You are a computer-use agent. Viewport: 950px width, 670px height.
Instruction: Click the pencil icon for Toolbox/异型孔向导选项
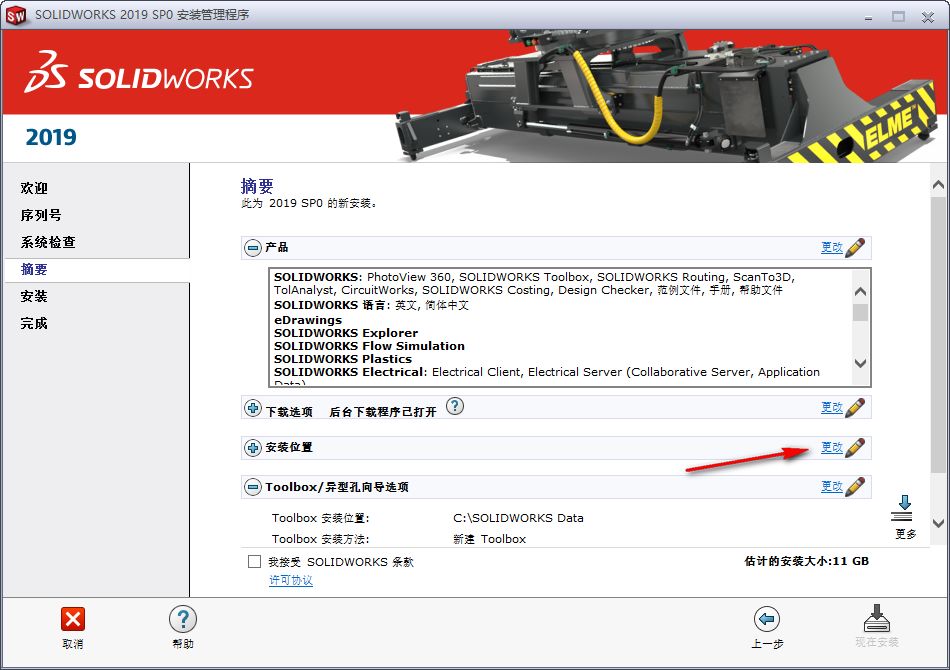pyautogui.click(x=855, y=487)
